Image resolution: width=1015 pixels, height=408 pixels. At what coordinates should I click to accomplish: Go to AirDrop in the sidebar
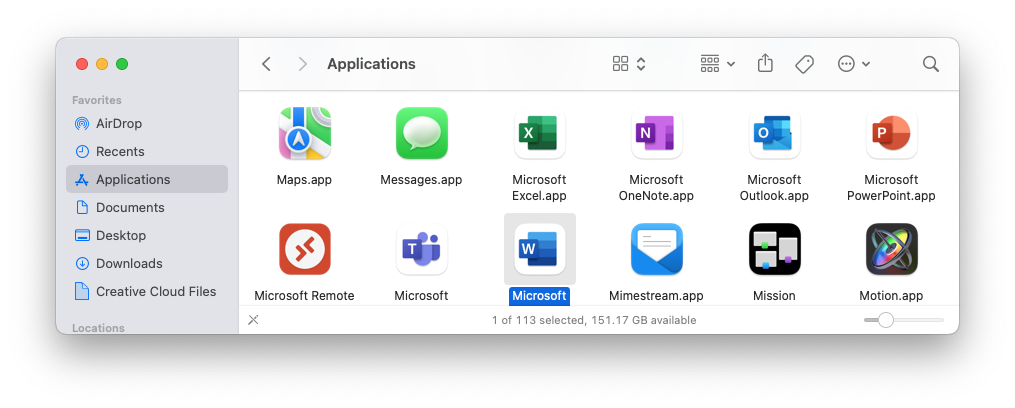click(119, 124)
